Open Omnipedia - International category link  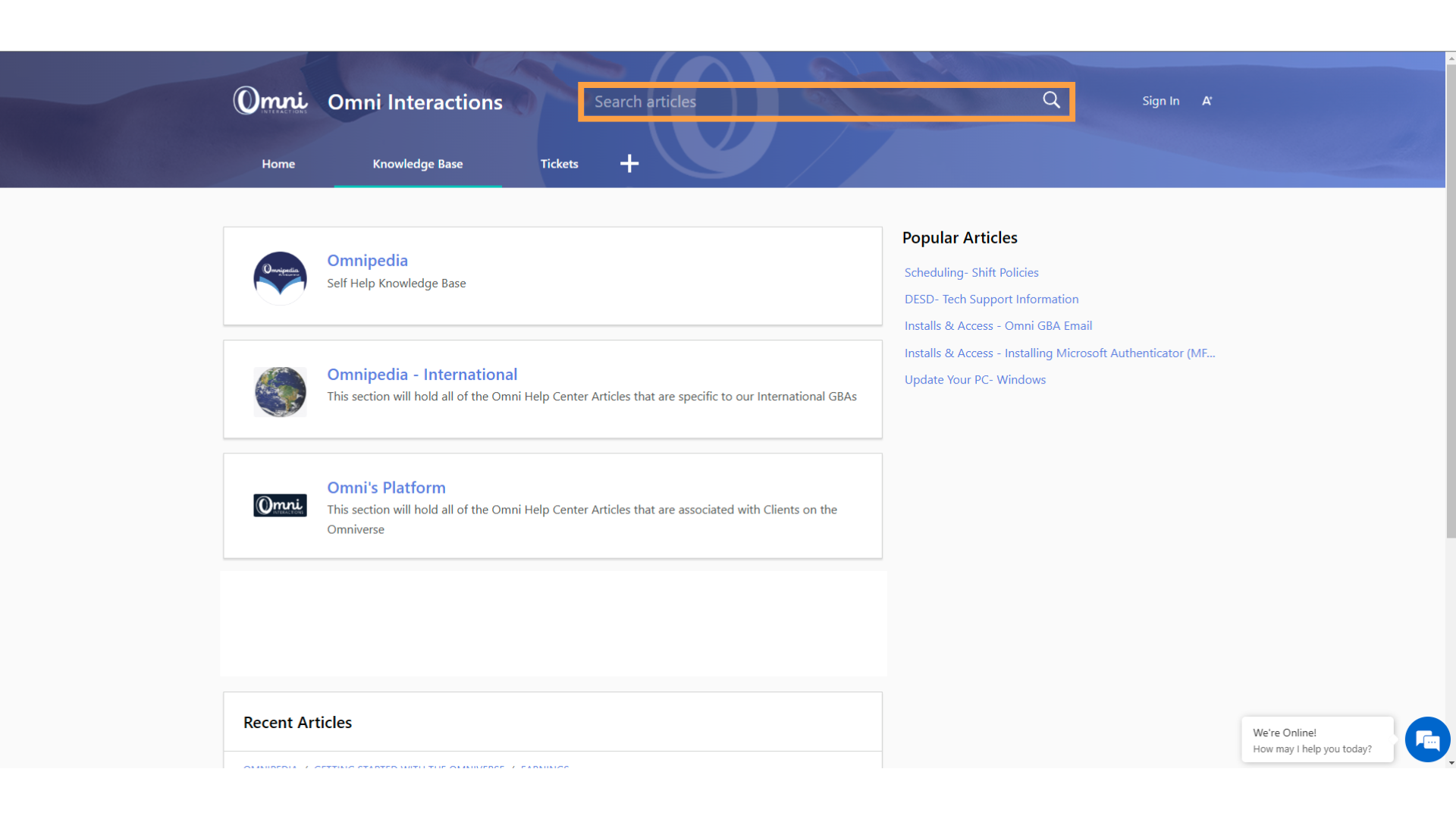(x=422, y=374)
